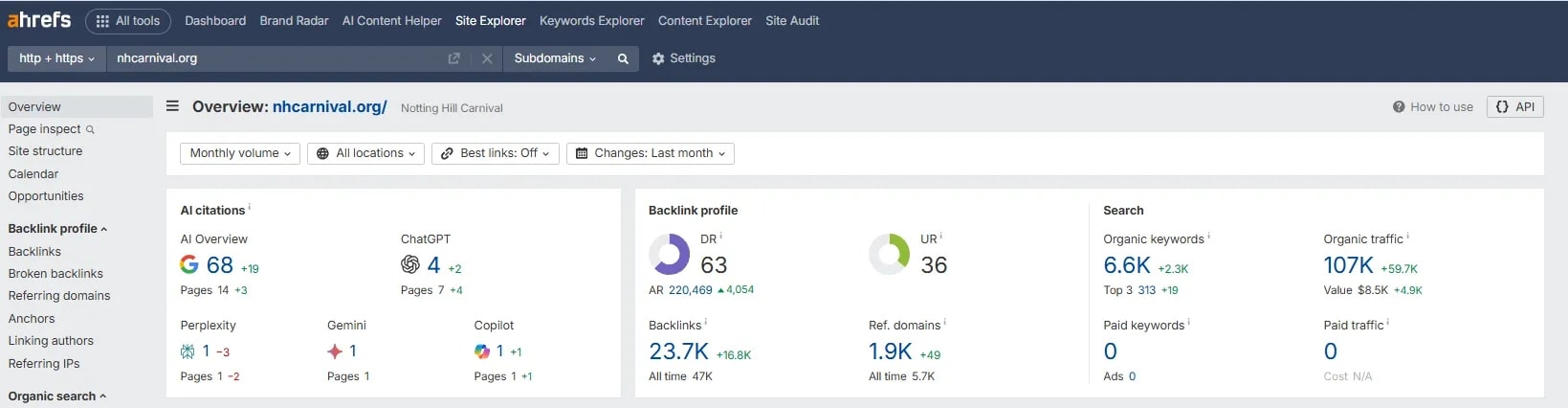Open Brand Radar
This screenshot has height=408, width=1568.
click(294, 21)
